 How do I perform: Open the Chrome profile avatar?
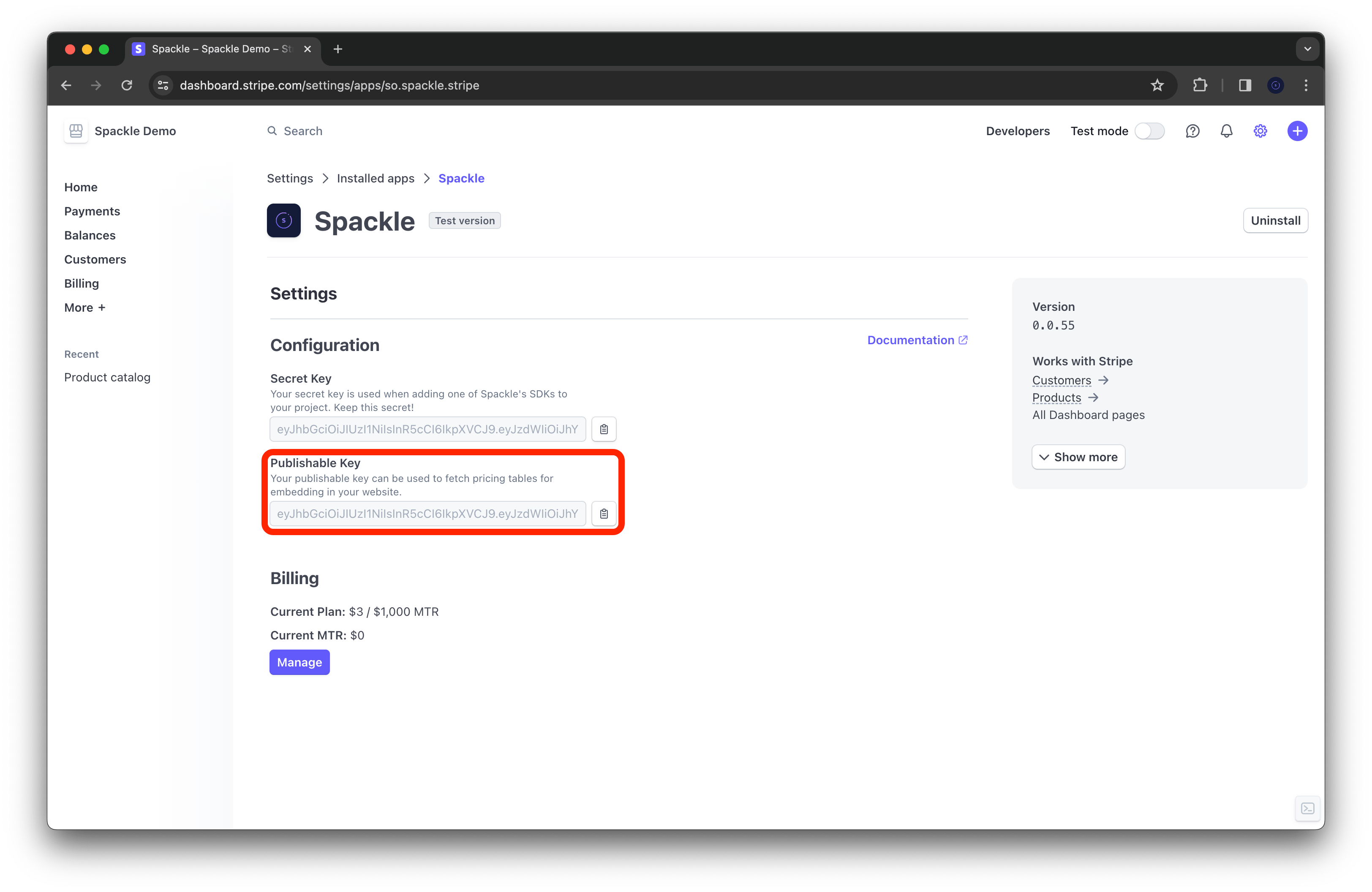[x=1275, y=85]
